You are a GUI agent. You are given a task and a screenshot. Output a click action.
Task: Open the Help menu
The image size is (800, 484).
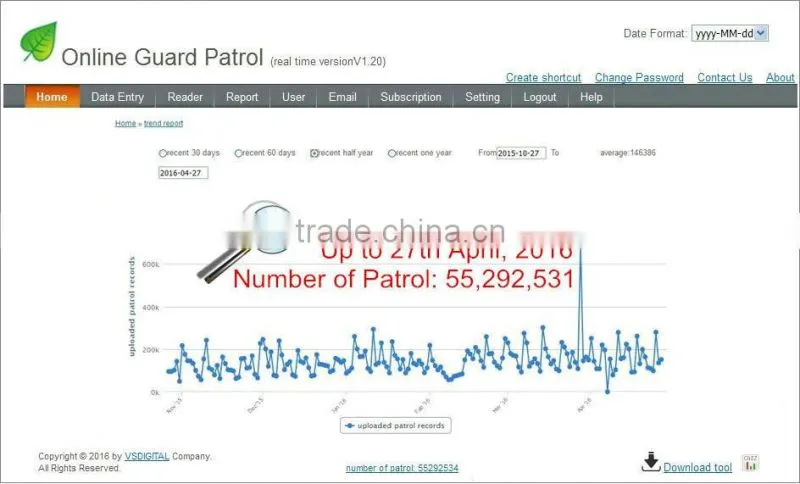tap(591, 97)
